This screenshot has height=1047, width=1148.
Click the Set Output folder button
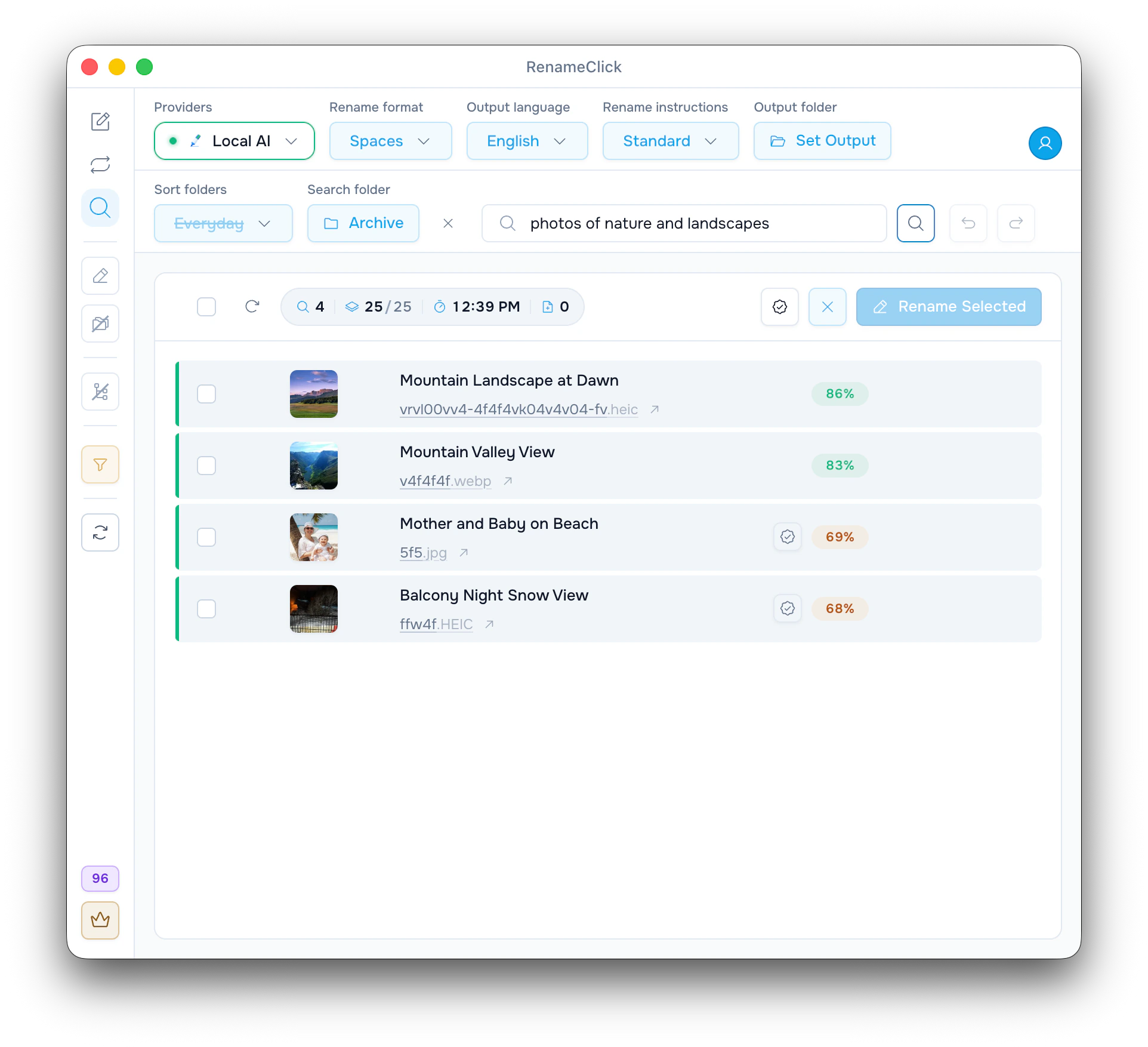click(822, 141)
